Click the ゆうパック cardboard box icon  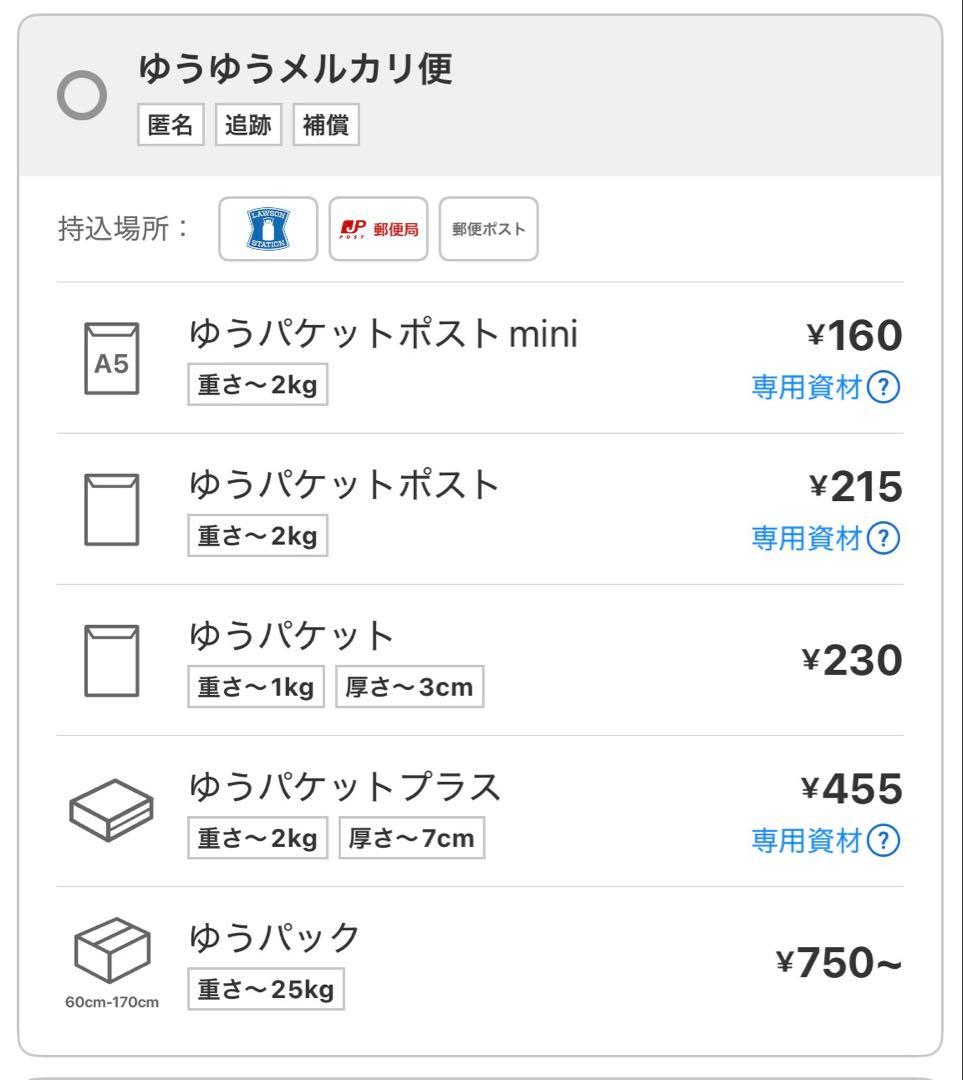[x=112, y=952]
